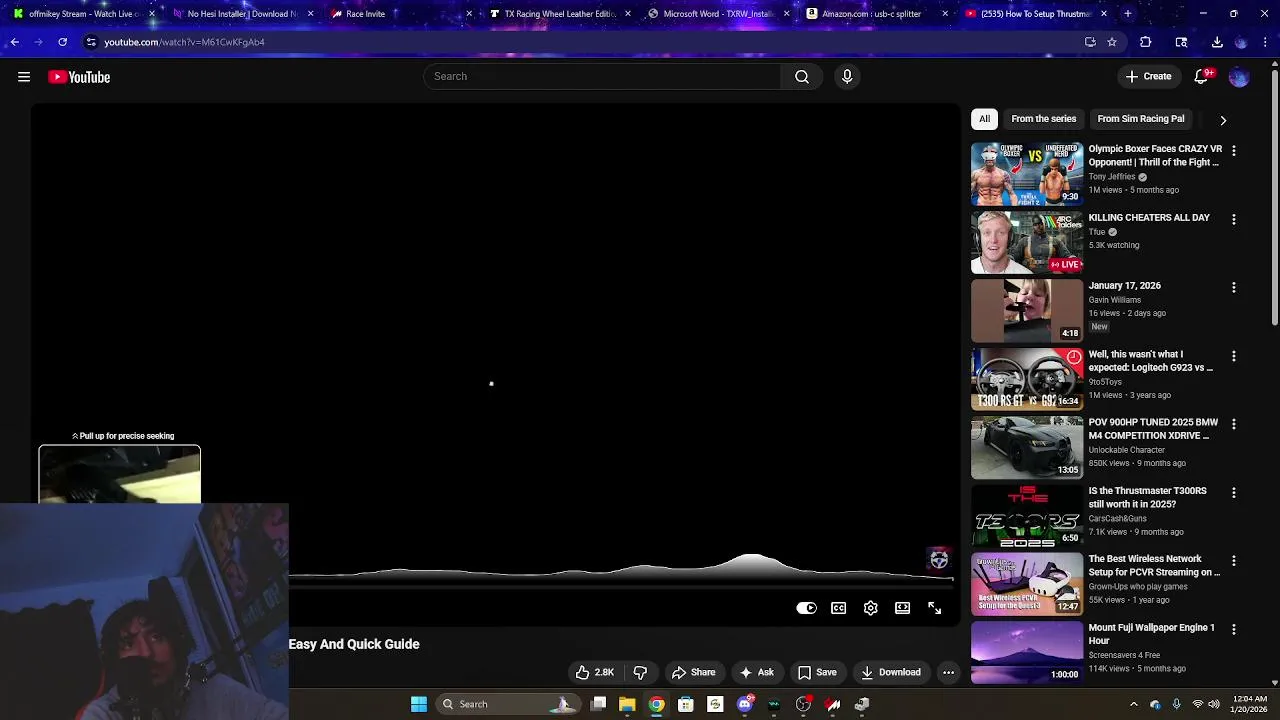Show hidden system tray icons
Image resolution: width=1280 pixels, height=720 pixels.
point(1133,704)
